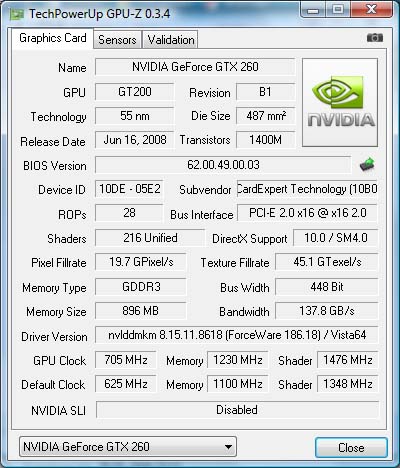
Task: Open the NVIDIA GeForce GTX 260 card dropdown
Action: [128, 447]
